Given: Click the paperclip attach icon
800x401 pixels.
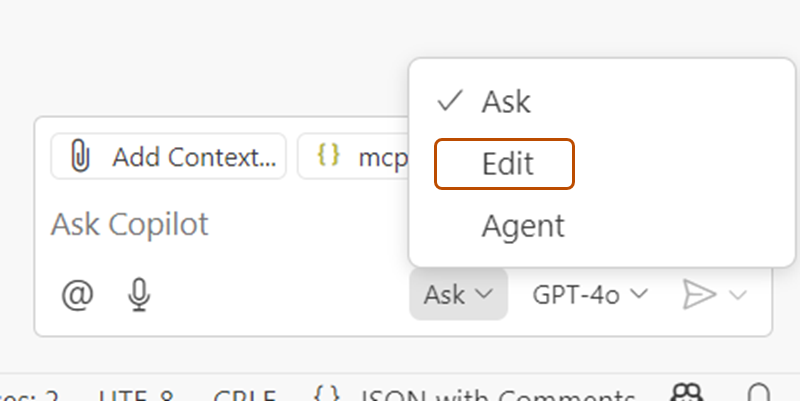Looking at the screenshot, I should [80, 157].
